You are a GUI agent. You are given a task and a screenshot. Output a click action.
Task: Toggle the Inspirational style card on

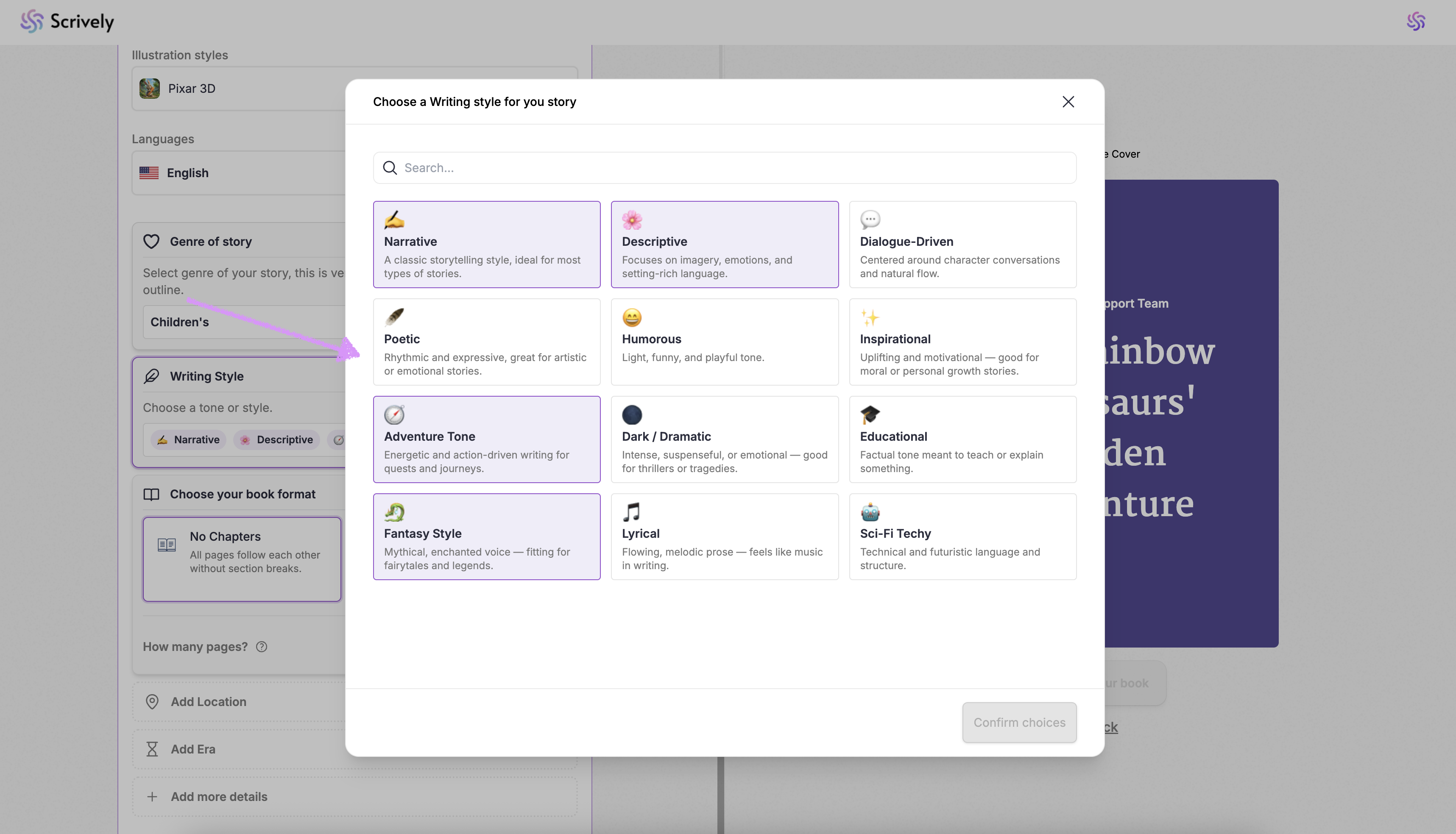(962, 342)
